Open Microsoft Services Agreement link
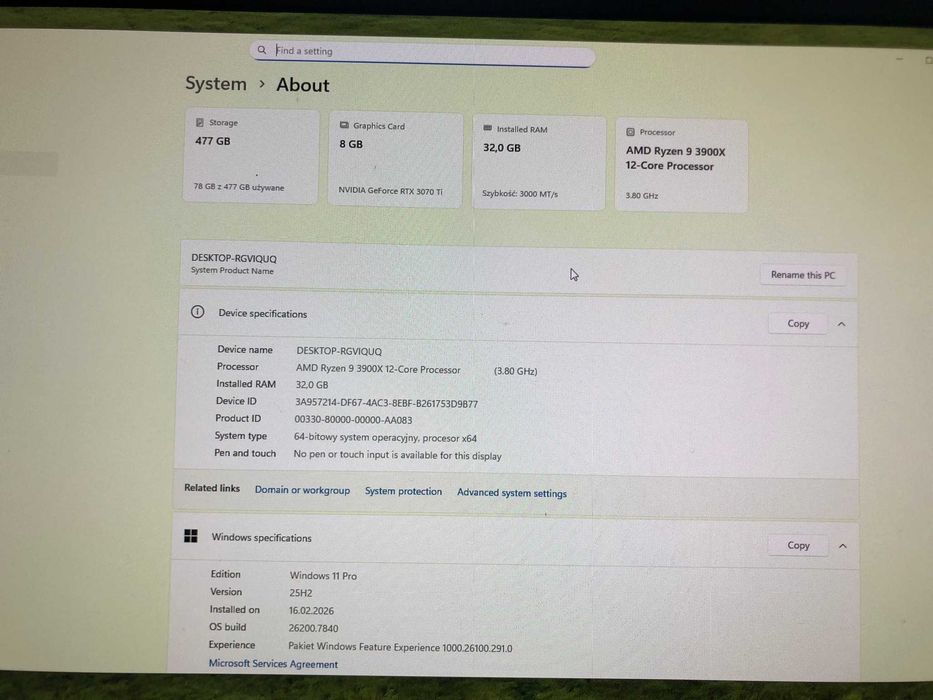 coord(273,664)
